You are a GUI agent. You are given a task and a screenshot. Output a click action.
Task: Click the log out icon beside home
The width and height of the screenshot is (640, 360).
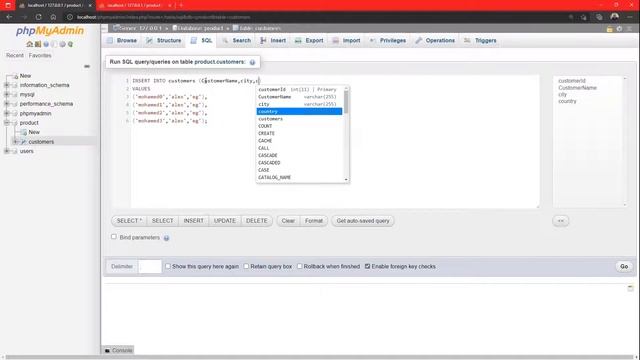[x=38, y=44]
